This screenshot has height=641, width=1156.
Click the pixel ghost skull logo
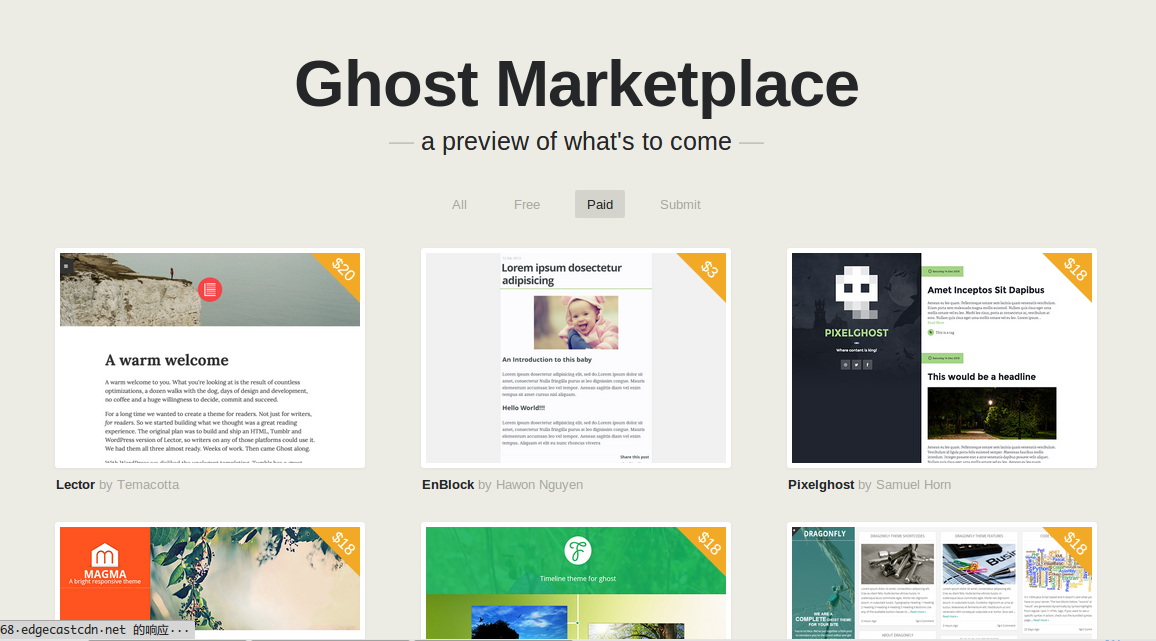[856, 293]
